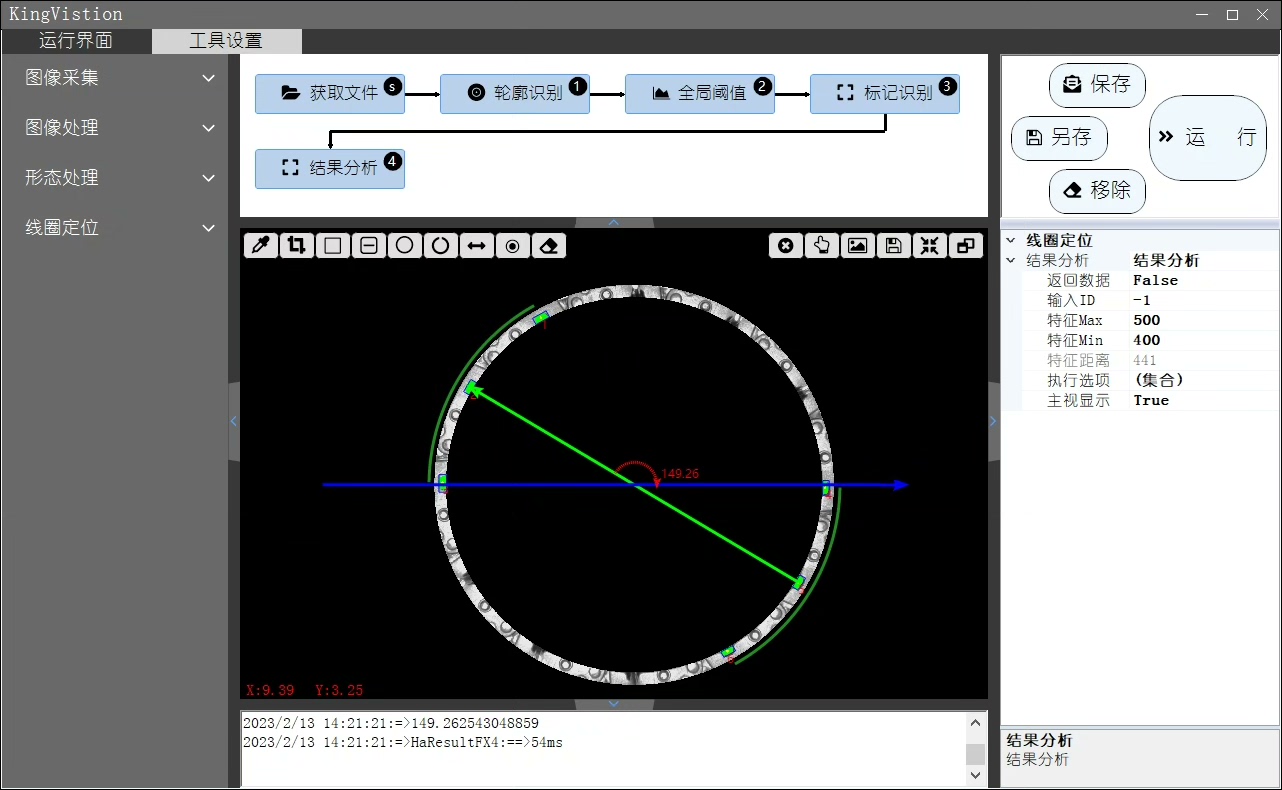The width and height of the screenshot is (1282, 790).
Task: Select the double-arrow measure tool
Action: [477, 245]
